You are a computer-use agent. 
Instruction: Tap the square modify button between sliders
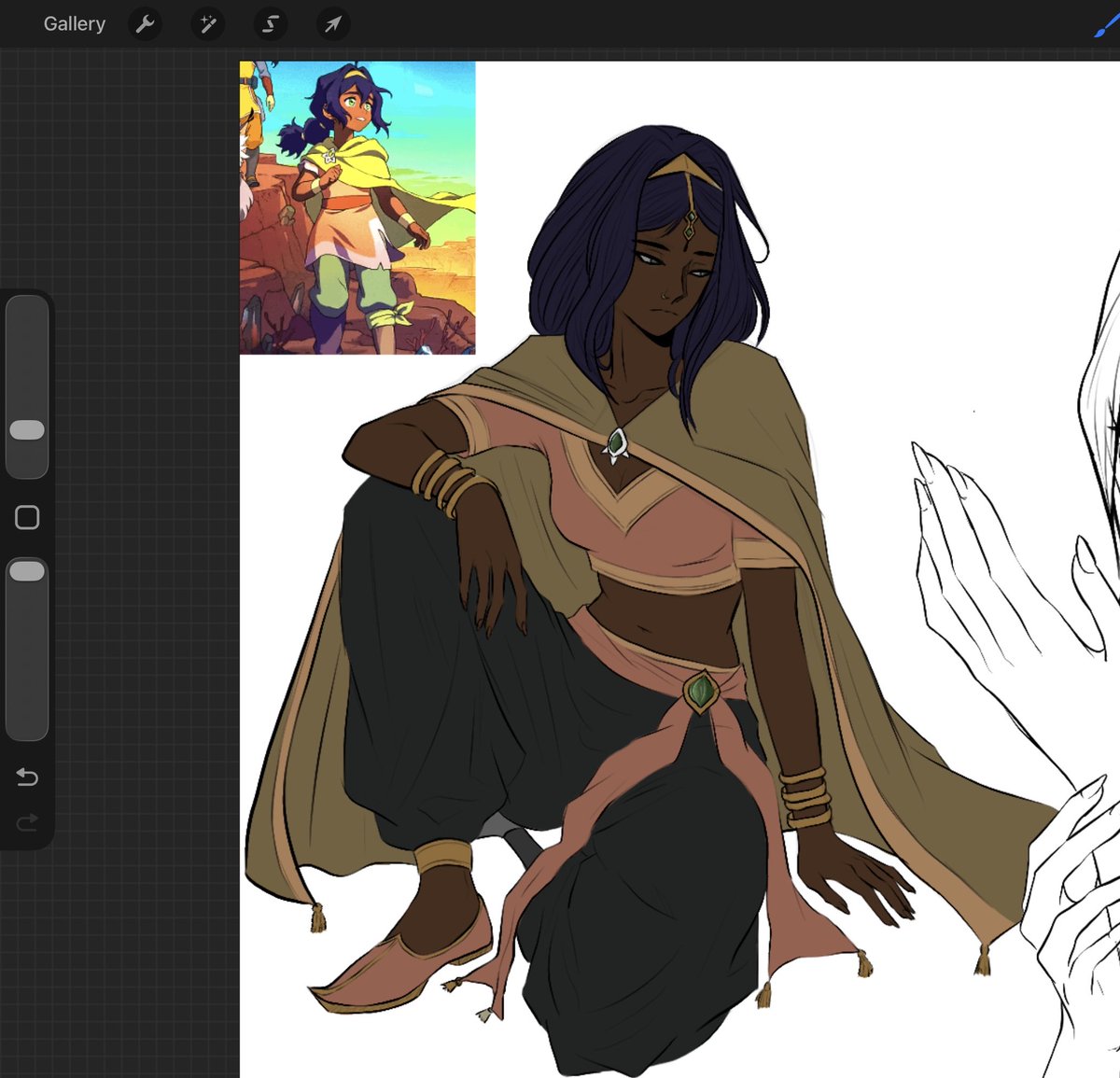pos(27,517)
